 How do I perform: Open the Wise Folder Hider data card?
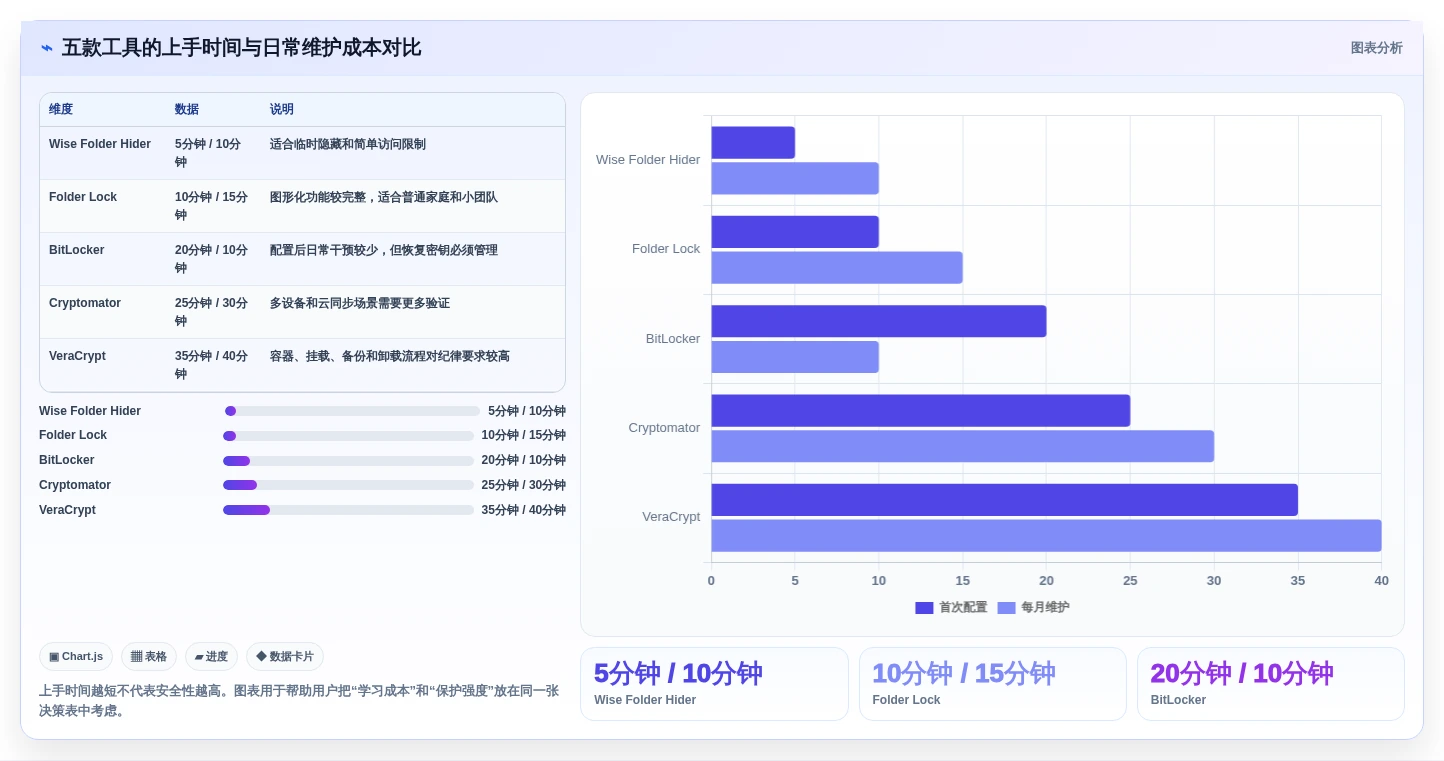pos(714,684)
